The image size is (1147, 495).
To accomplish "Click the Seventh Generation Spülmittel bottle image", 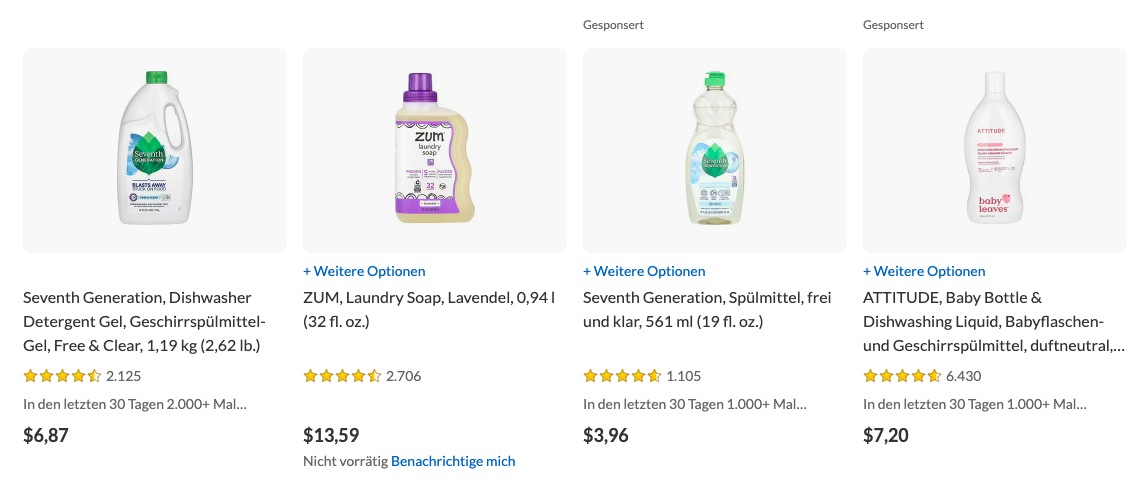I will [x=714, y=150].
